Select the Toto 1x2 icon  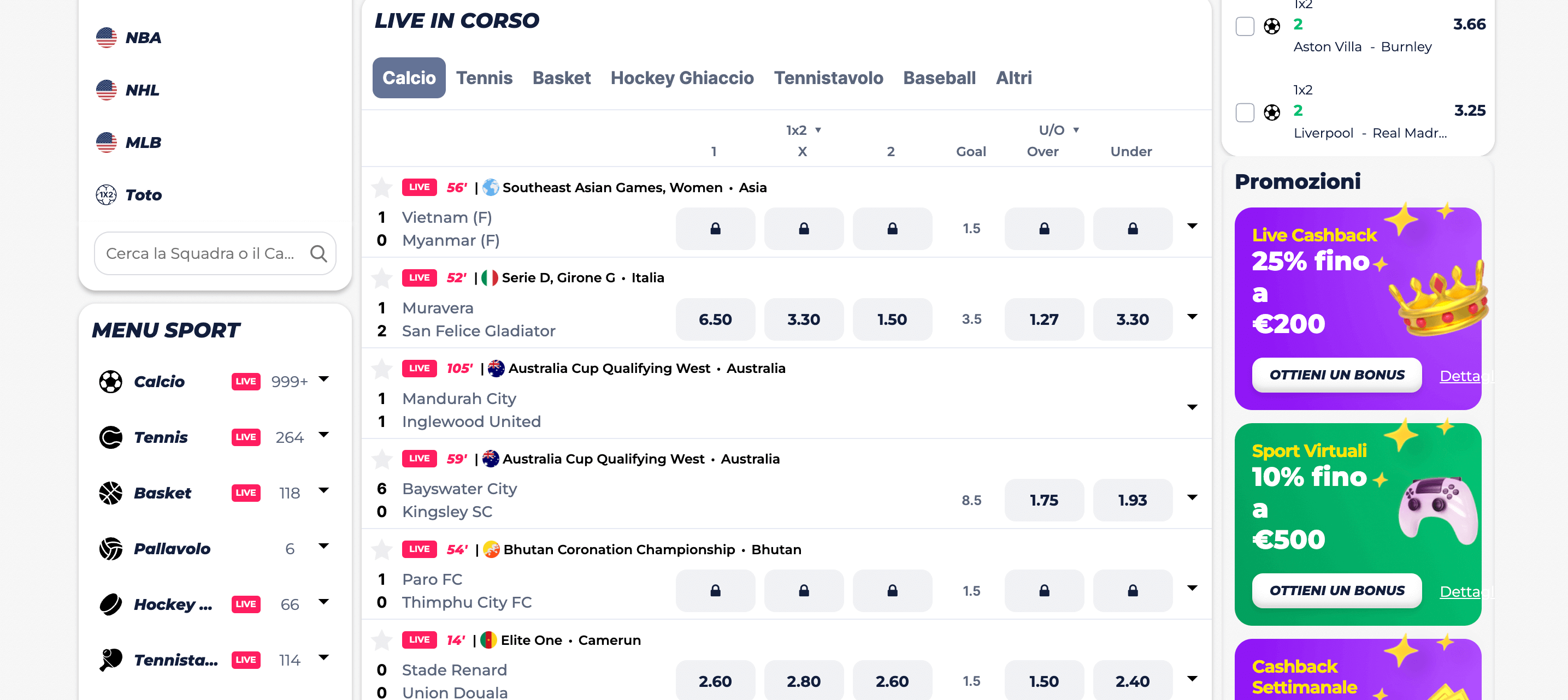[x=107, y=194]
